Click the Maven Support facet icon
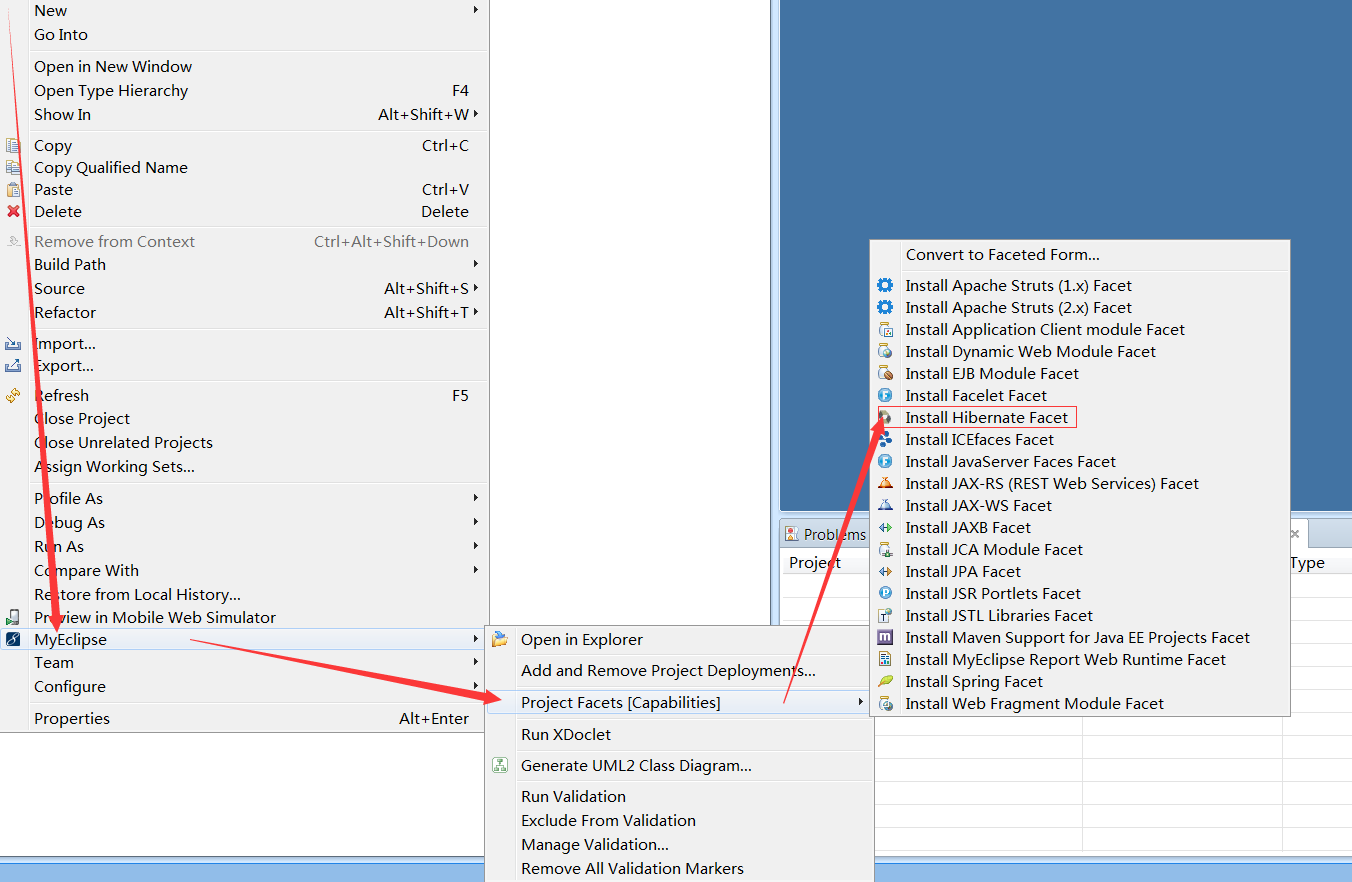1352x882 pixels. 885,637
